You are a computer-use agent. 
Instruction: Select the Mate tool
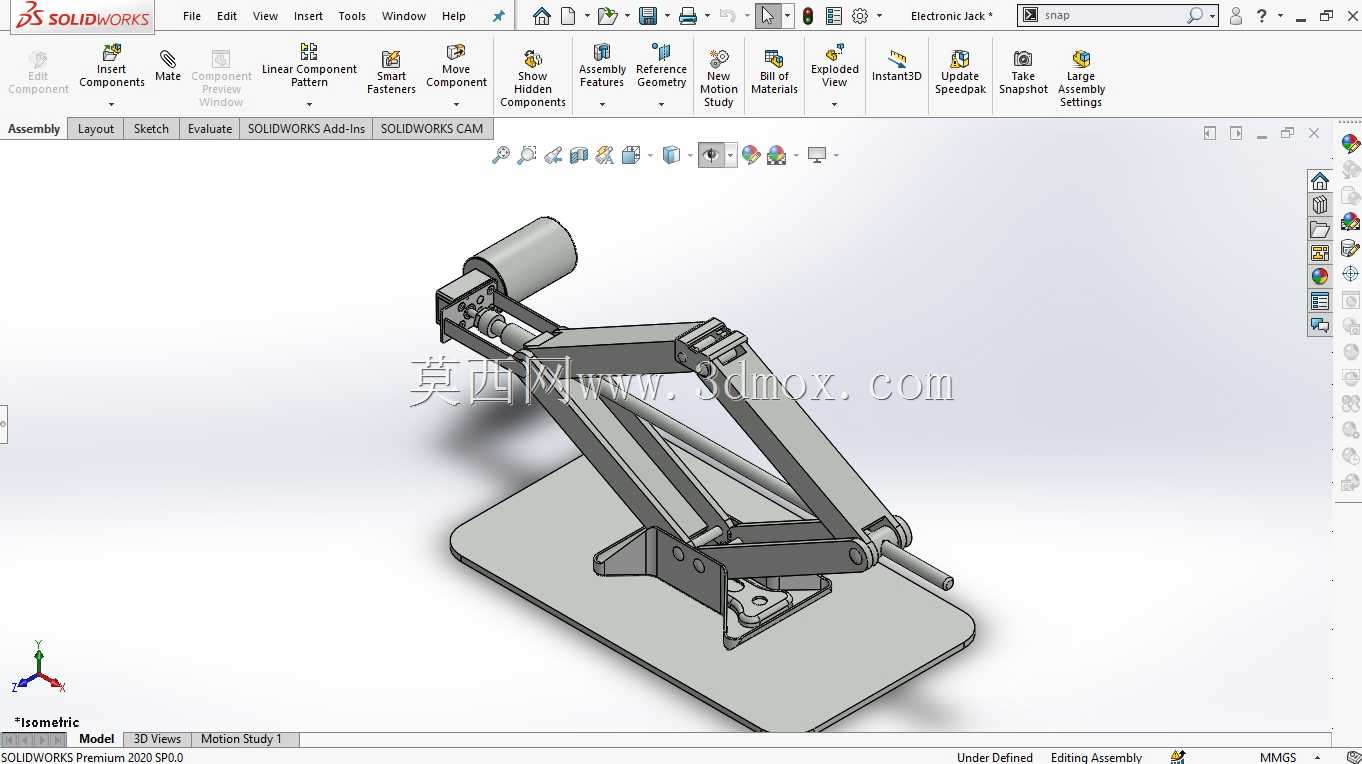tap(168, 66)
